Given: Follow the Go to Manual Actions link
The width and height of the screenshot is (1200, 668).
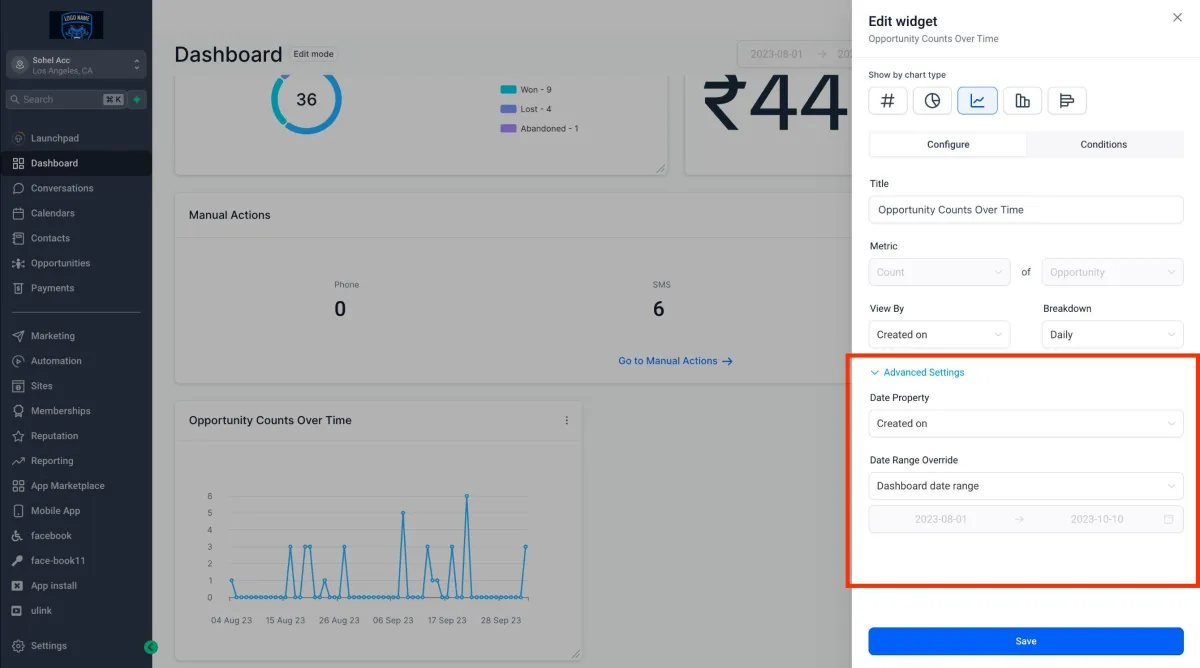Looking at the screenshot, I should pos(676,361).
